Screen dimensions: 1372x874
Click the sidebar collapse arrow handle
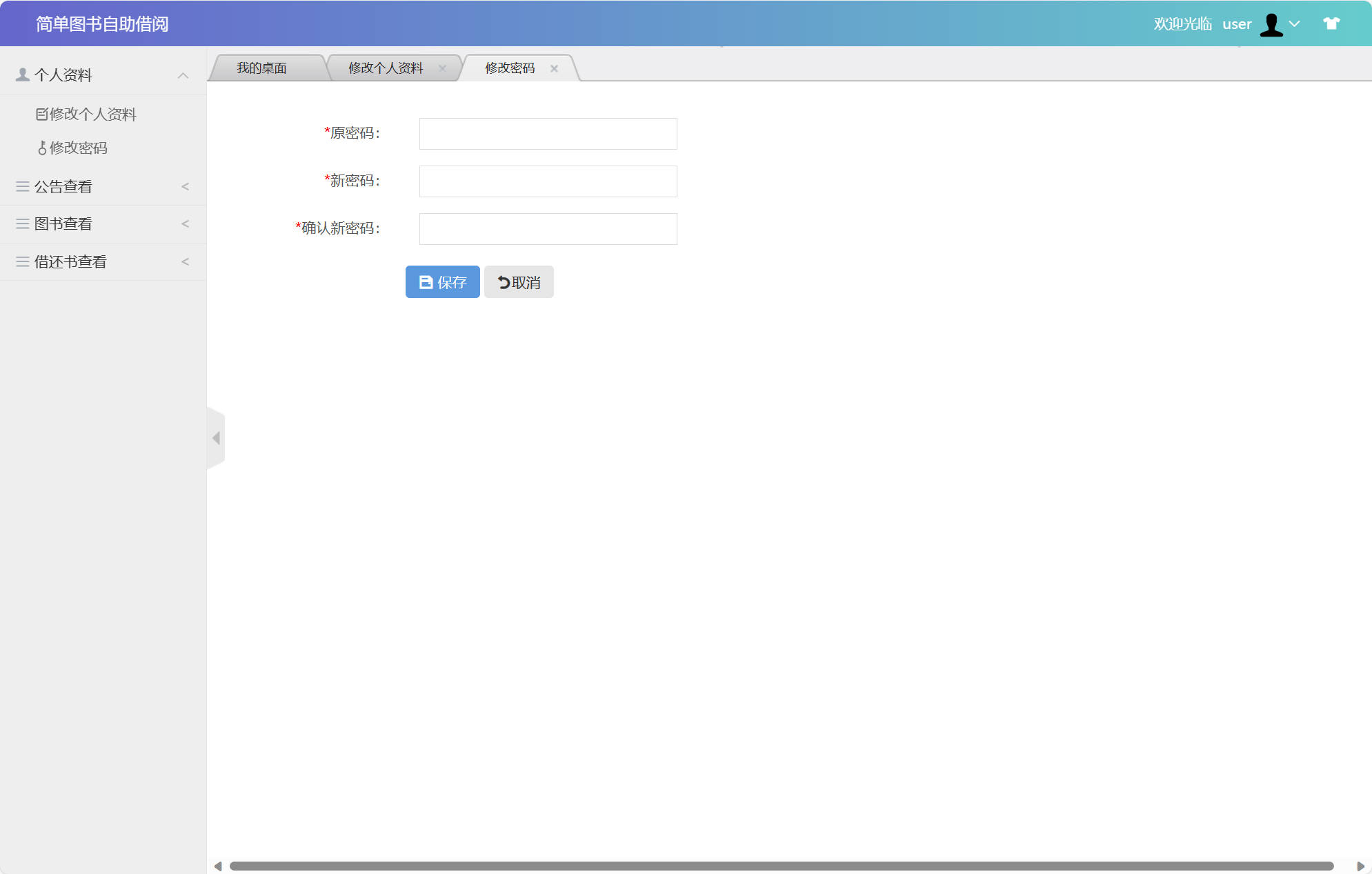(x=216, y=438)
